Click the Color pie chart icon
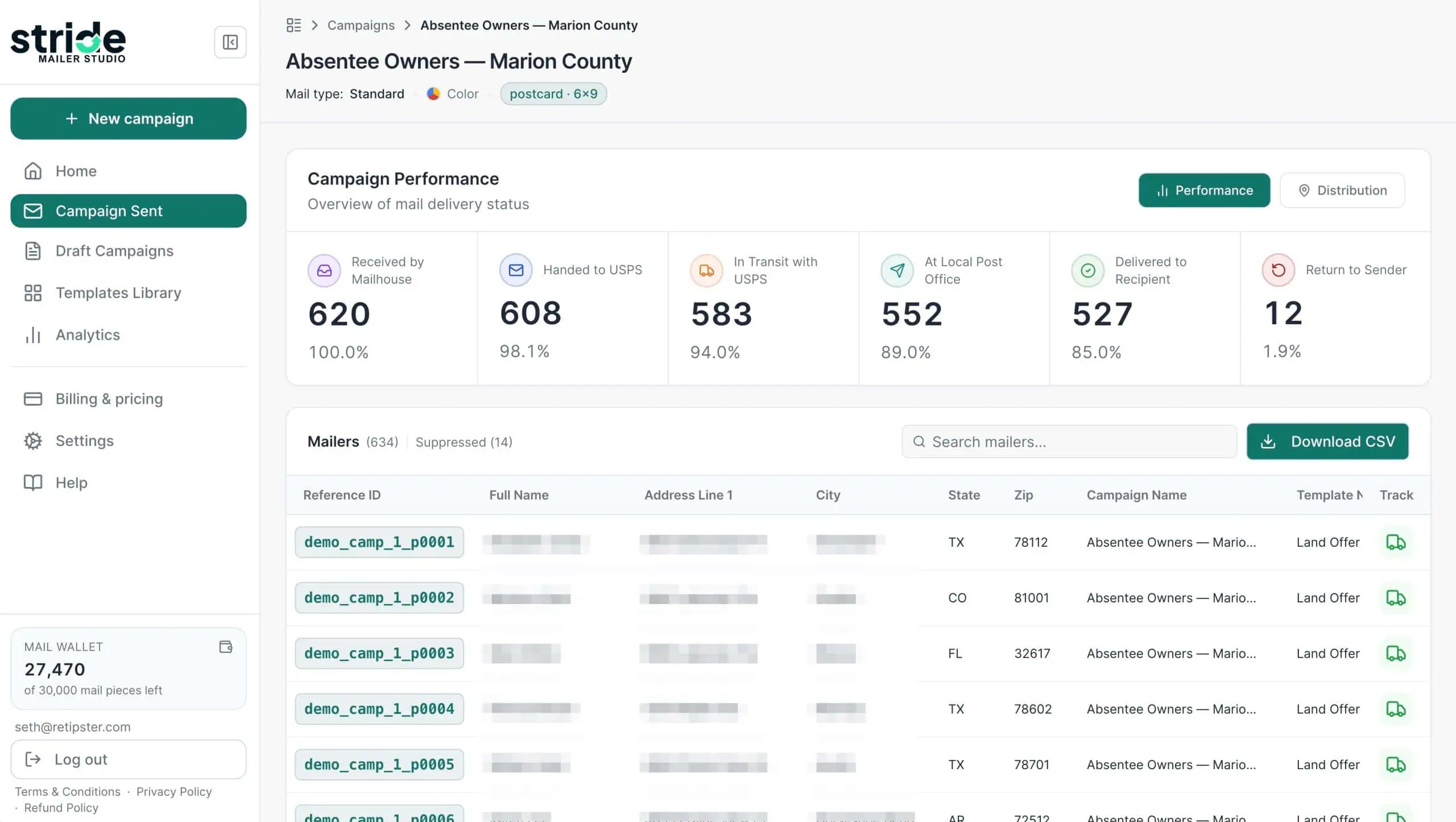Screen dimensions: 1456x822 tap(433, 94)
